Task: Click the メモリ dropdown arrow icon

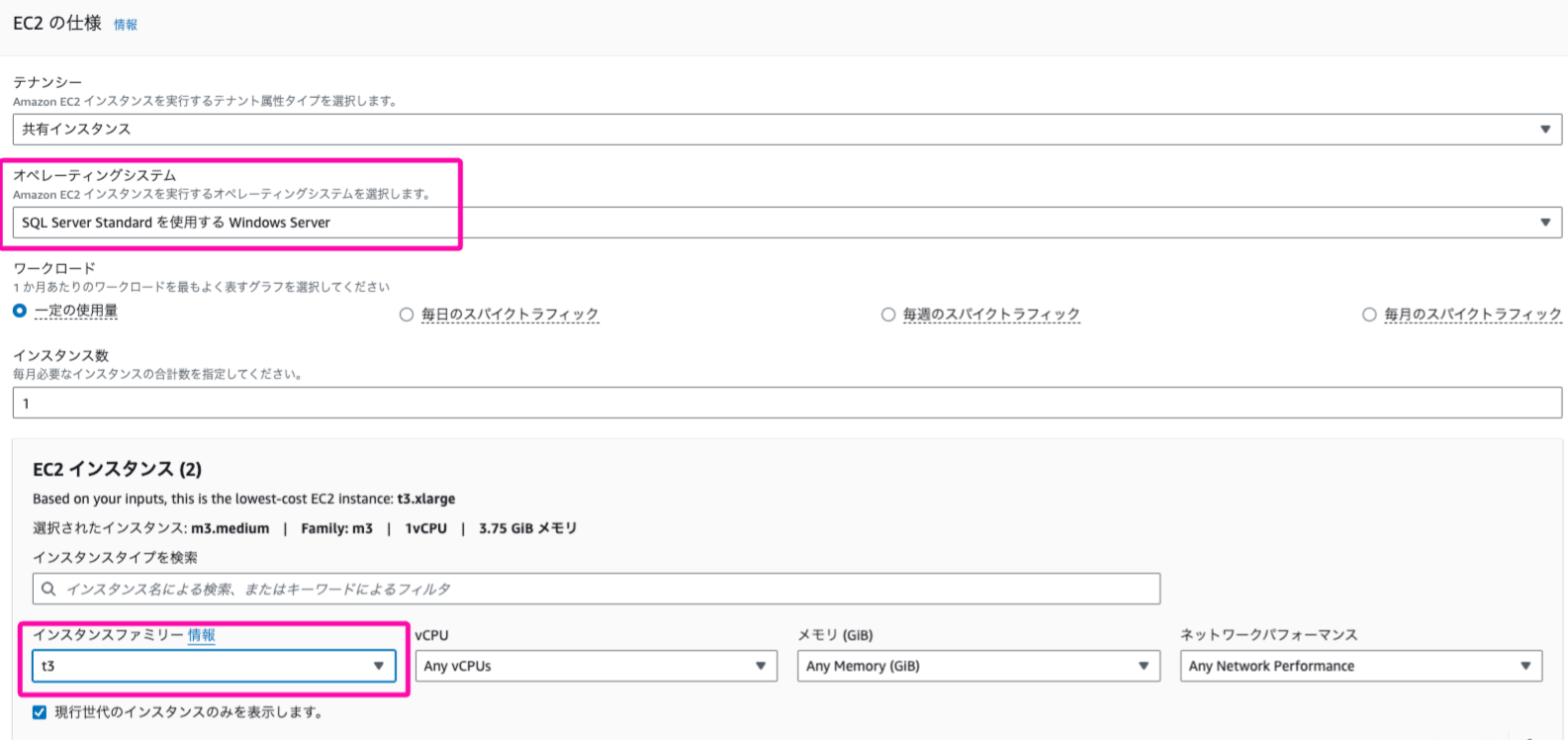Action: coord(1144,666)
